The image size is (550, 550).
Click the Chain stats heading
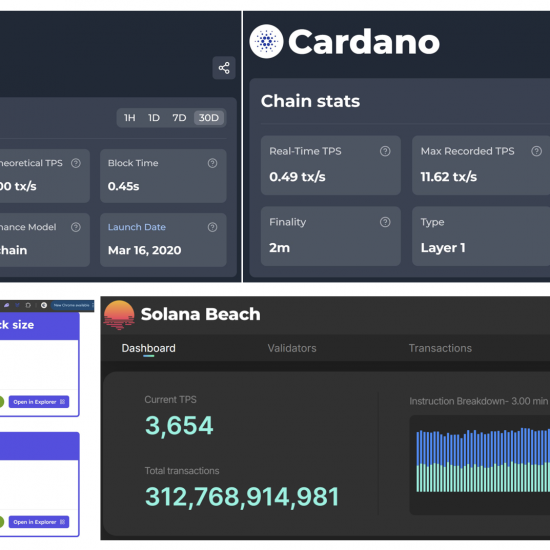point(310,101)
